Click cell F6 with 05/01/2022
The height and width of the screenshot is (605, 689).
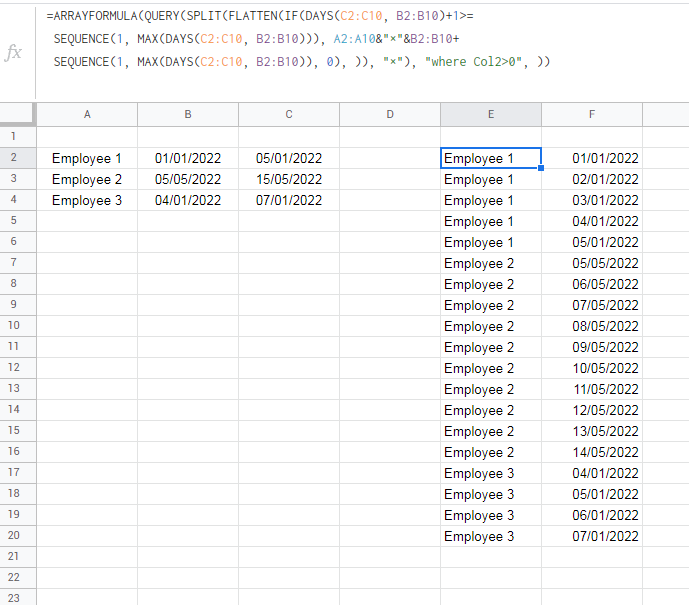[592, 242]
